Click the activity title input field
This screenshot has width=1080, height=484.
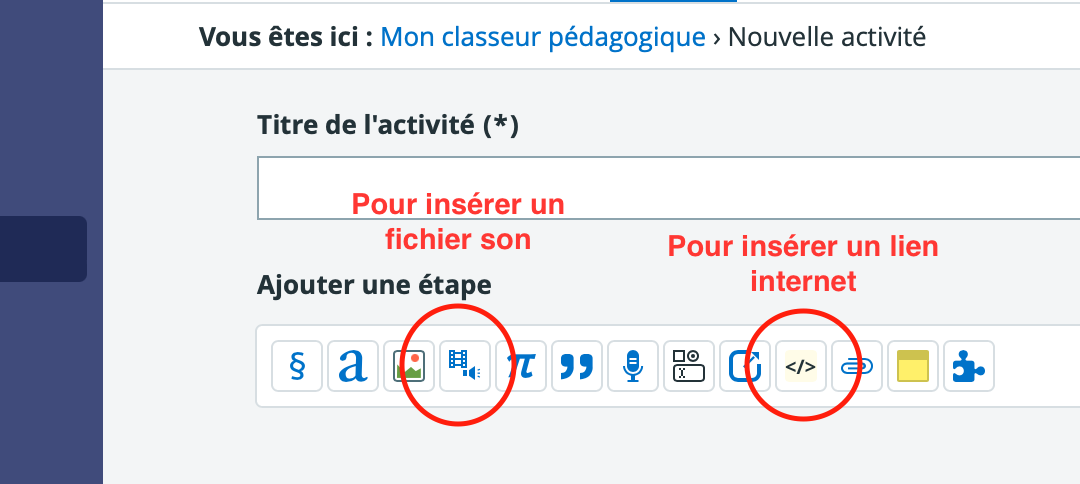[668, 188]
